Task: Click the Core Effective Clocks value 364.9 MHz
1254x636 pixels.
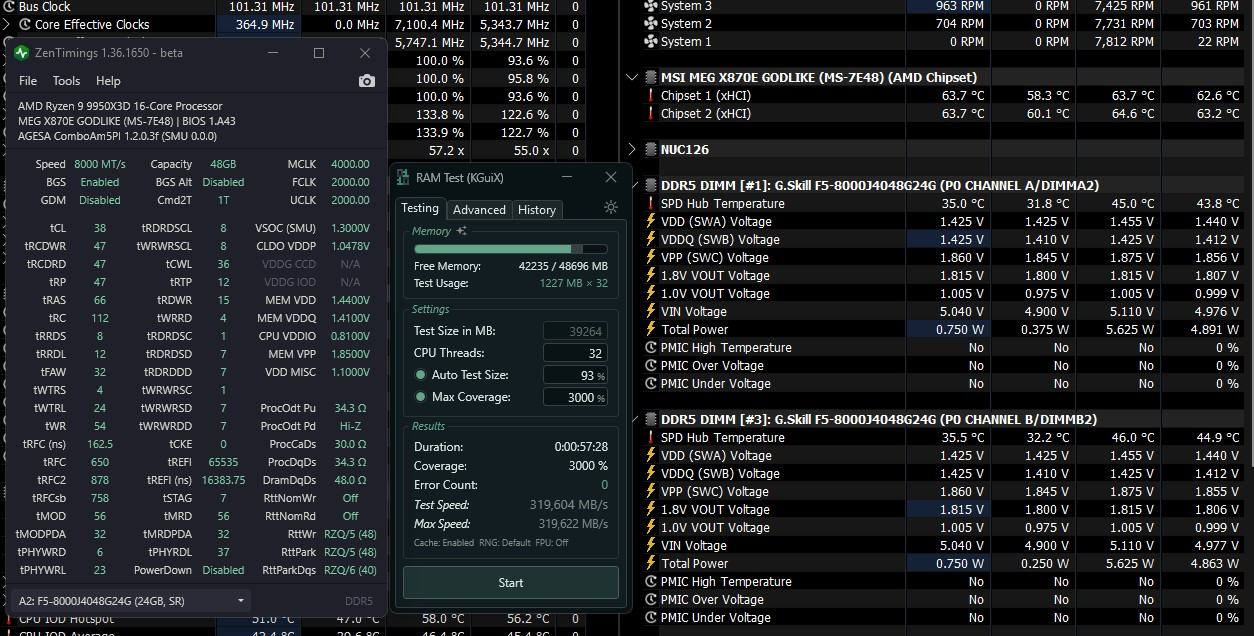Action: pyautogui.click(x=265, y=24)
